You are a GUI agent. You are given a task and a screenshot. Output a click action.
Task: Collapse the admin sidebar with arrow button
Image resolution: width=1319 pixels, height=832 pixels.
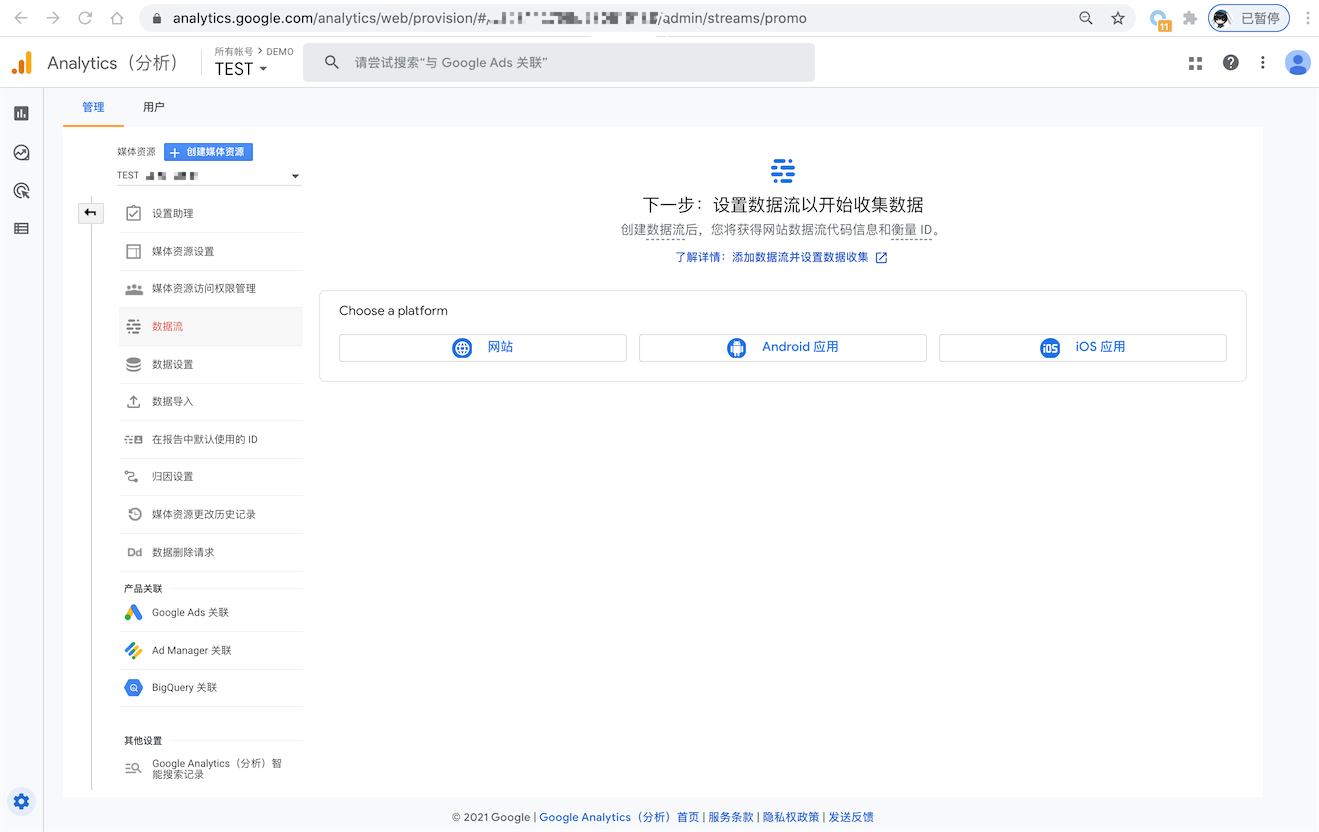point(91,213)
